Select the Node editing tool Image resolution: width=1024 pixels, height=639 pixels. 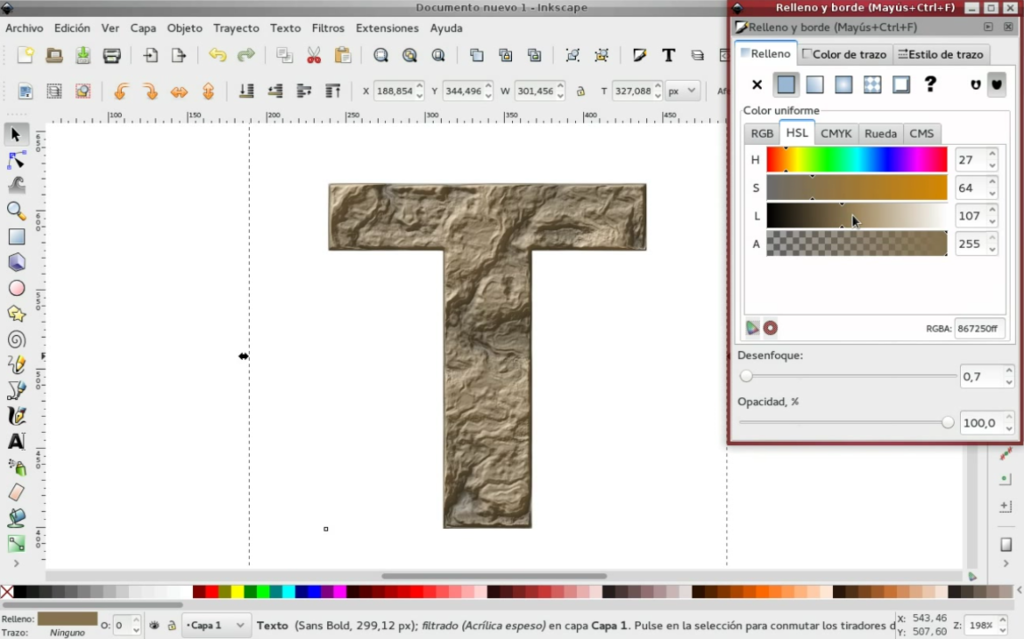coord(14,159)
